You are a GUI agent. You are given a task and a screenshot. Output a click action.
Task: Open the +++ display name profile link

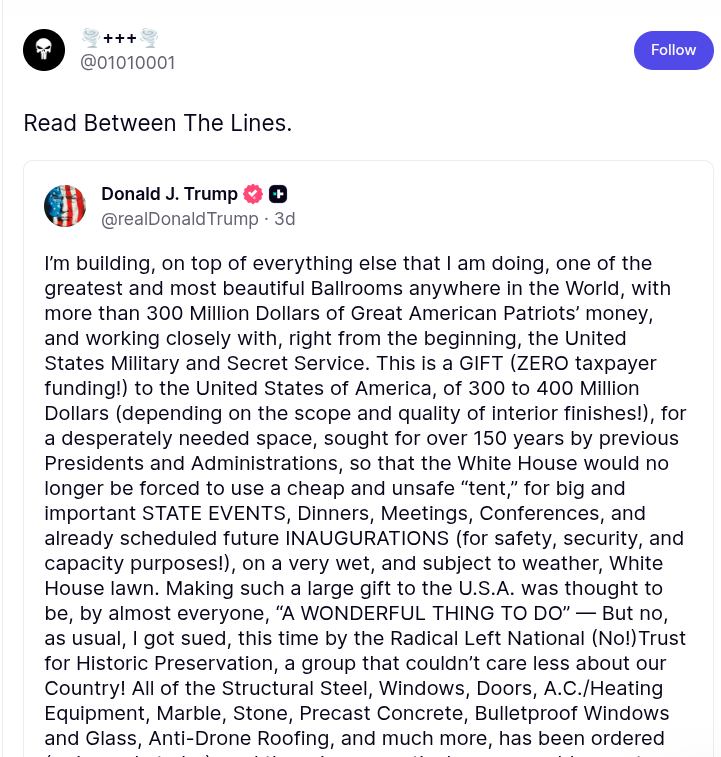[120, 38]
